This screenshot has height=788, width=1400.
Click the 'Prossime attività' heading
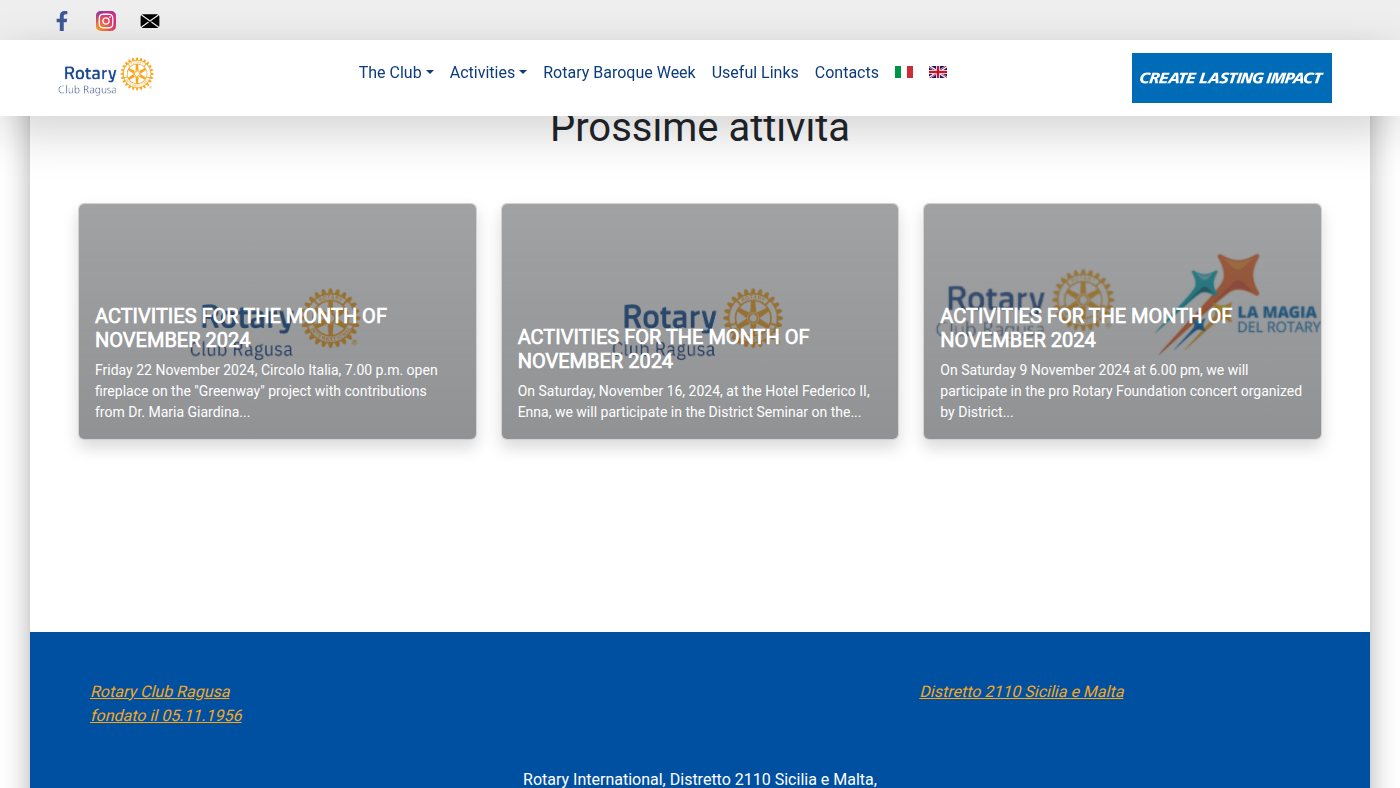700,130
